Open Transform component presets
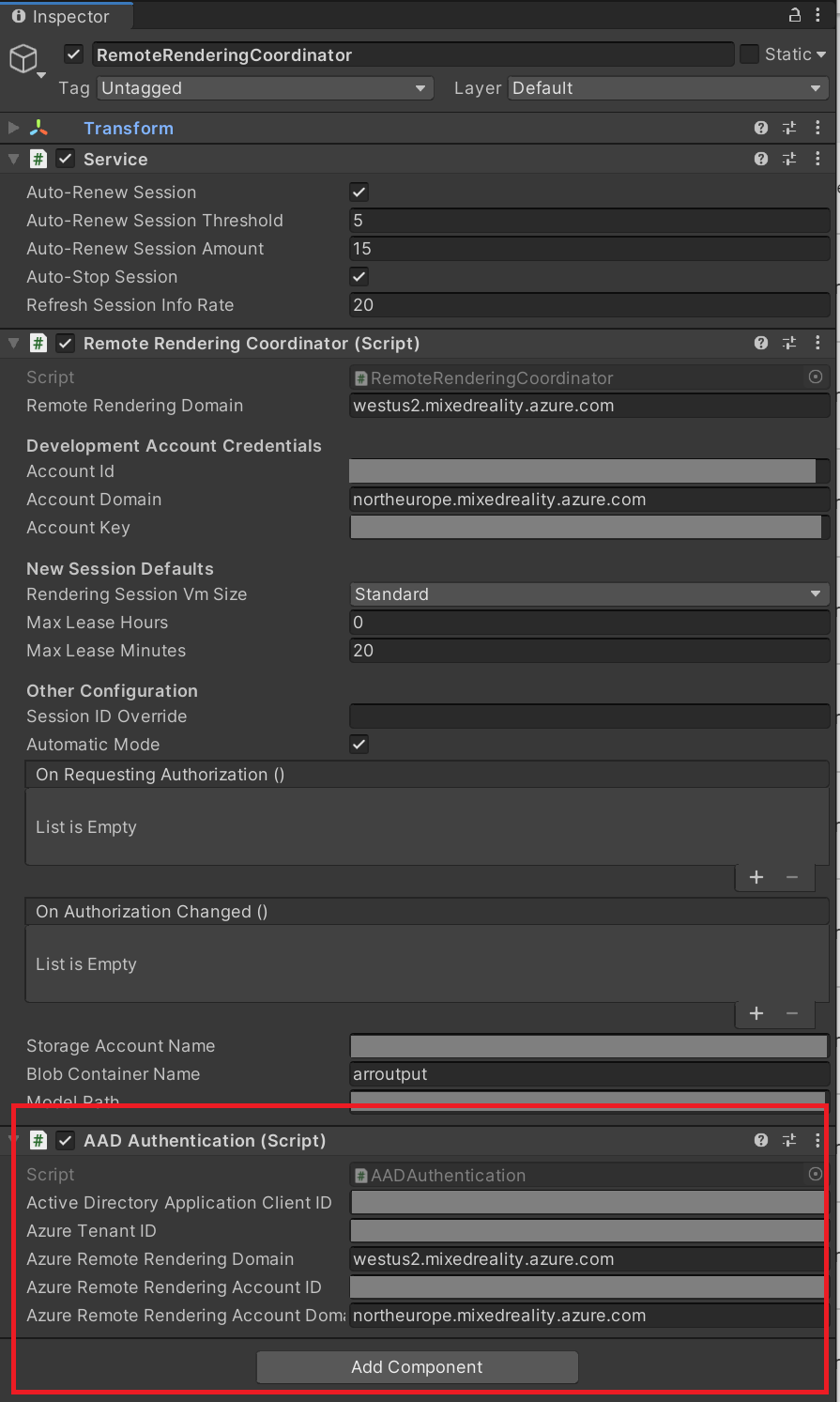Viewport: 840px width, 1402px height. pyautogui.click(x=789, y=128)
